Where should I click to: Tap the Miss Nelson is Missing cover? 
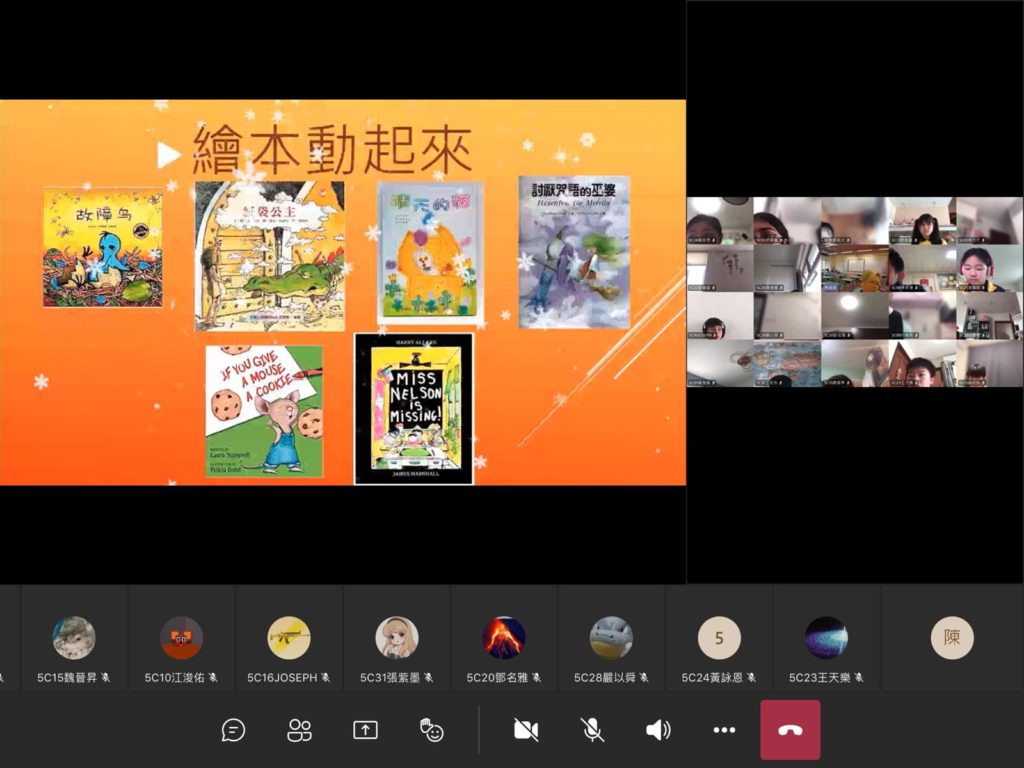pyautogui.click(x=414, y=409)
